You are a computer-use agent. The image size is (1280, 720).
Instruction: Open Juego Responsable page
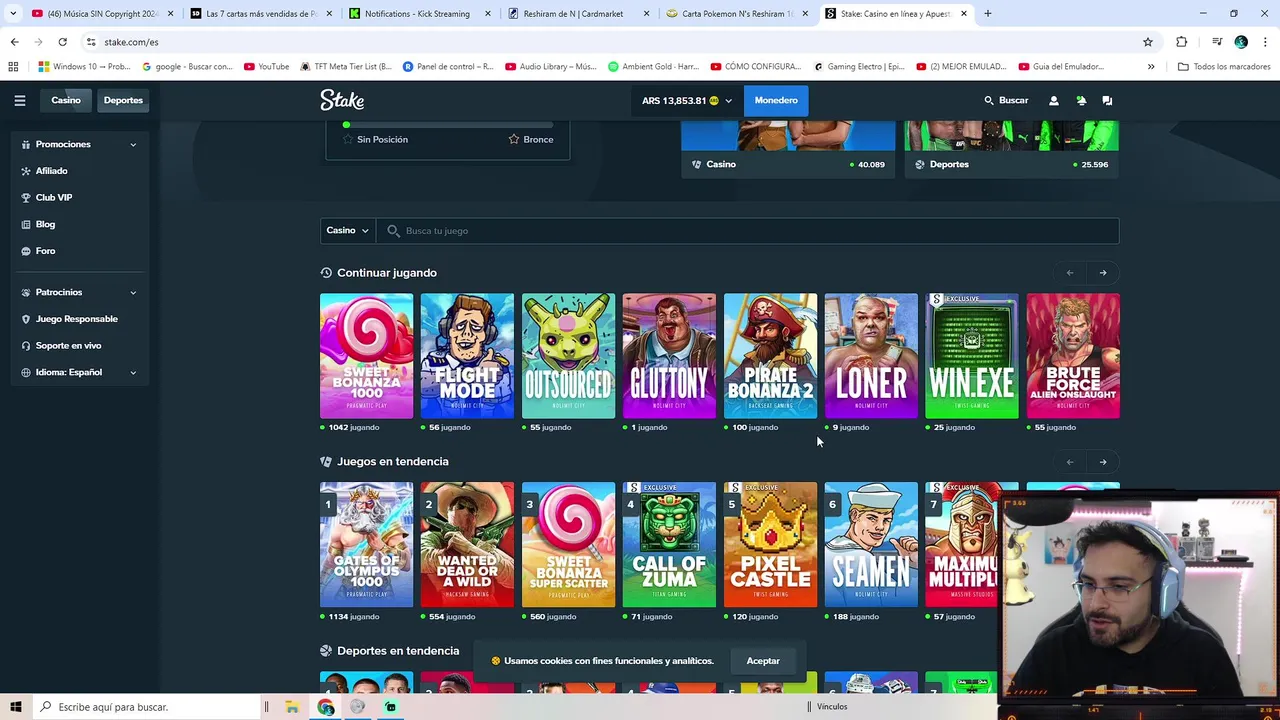pos(76,319)
